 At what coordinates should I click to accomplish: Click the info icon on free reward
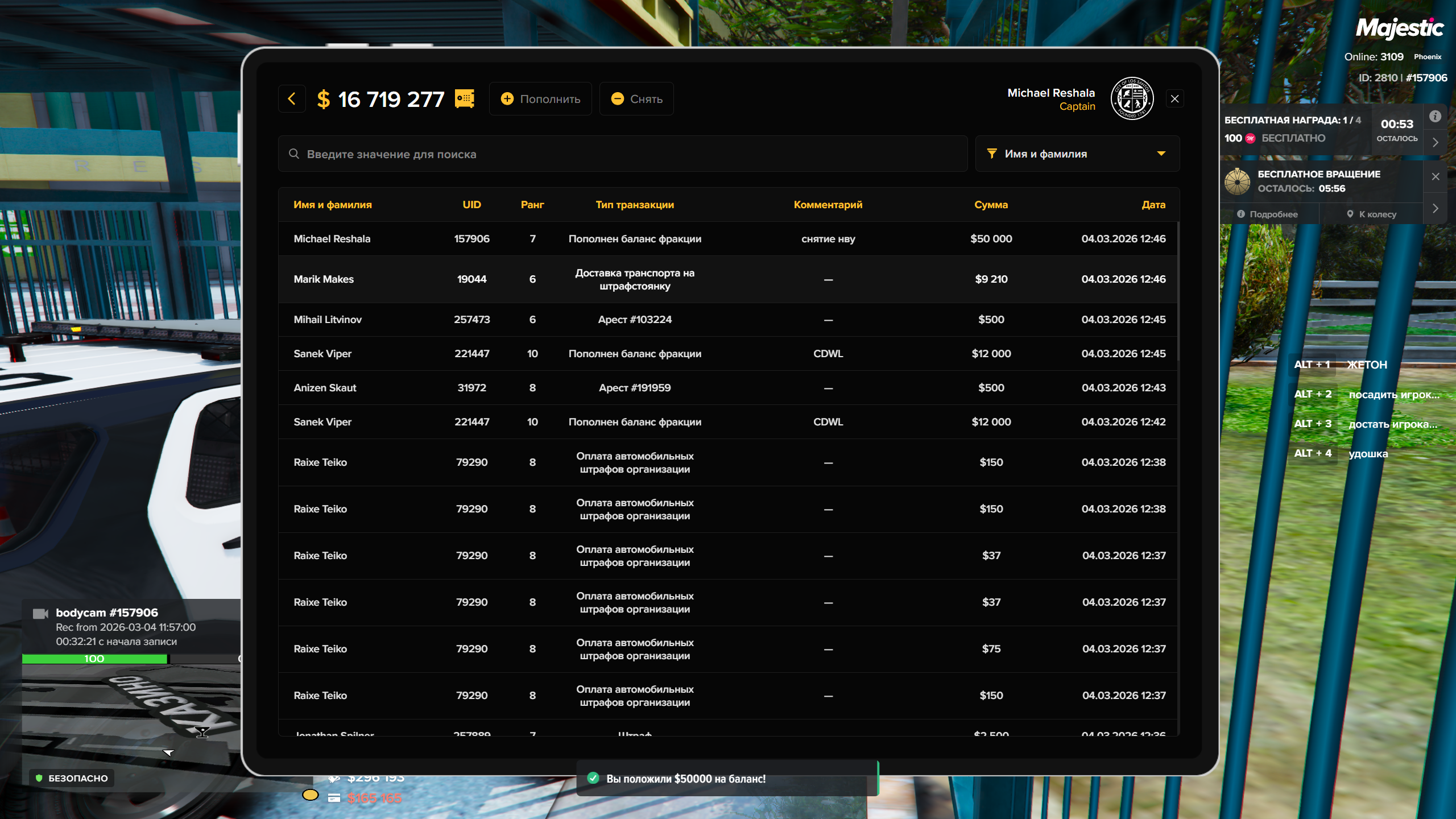[x=1436, y=116]
